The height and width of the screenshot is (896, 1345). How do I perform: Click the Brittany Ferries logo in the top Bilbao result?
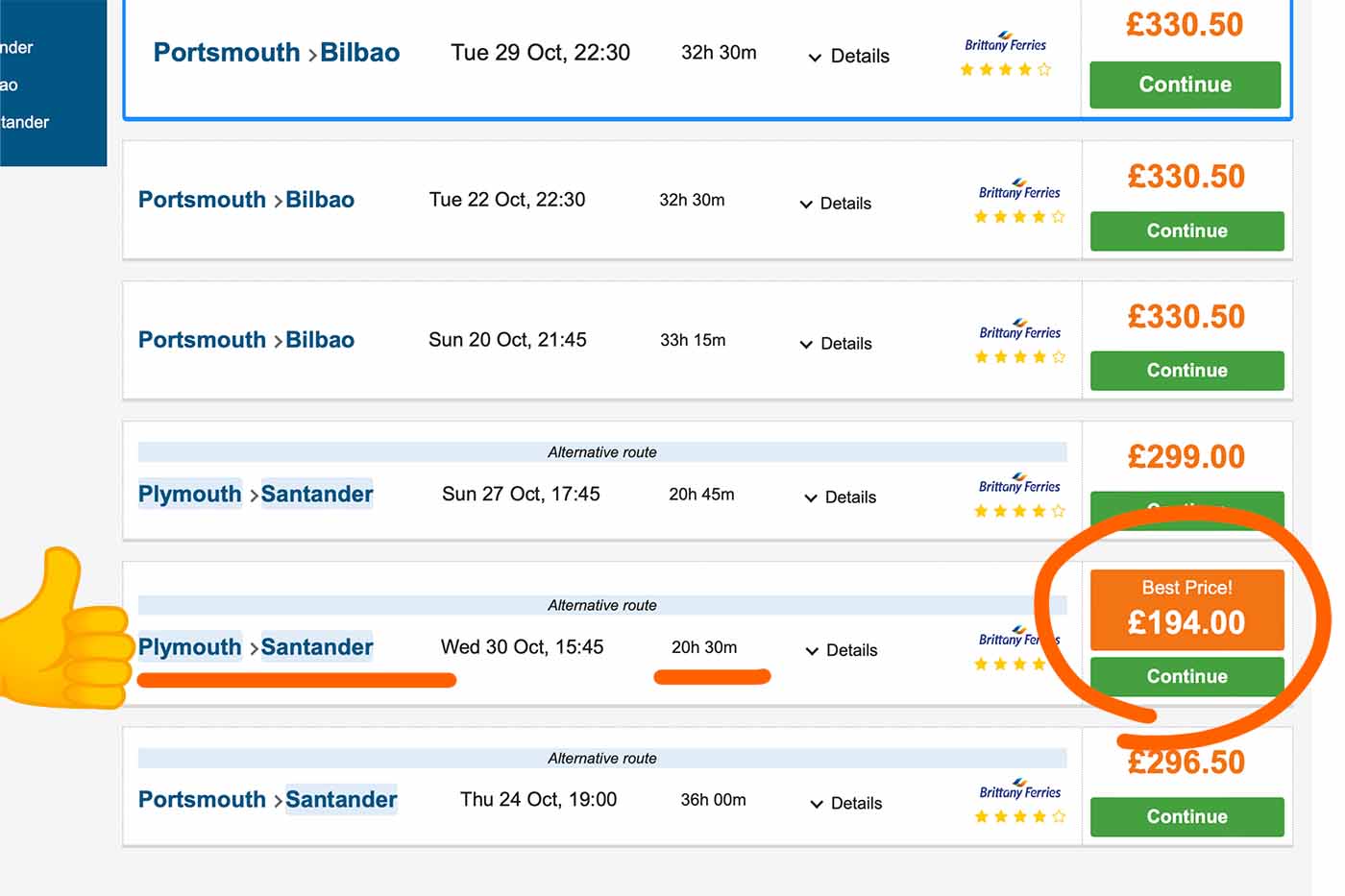[1005, 41]
